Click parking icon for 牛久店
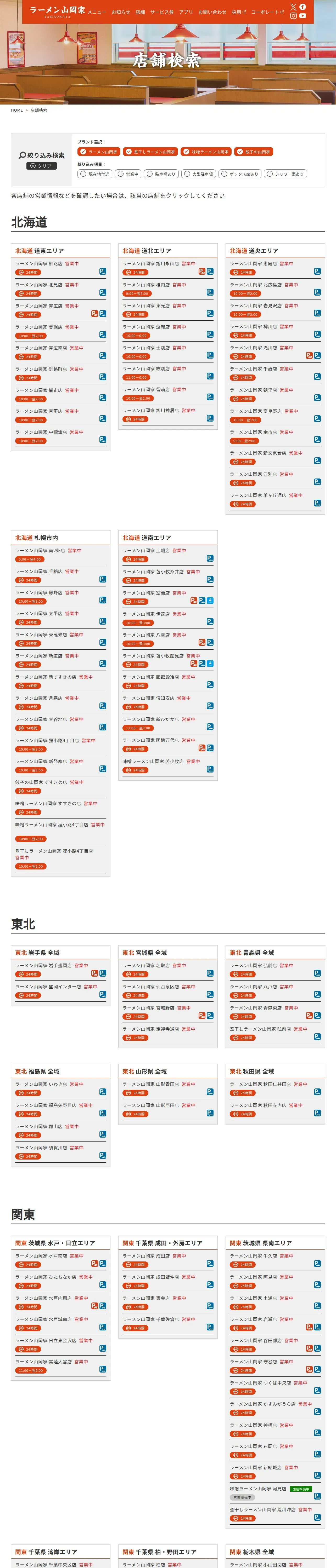The width and height of the screenshot is (336, 1568). coord(317,1264)
